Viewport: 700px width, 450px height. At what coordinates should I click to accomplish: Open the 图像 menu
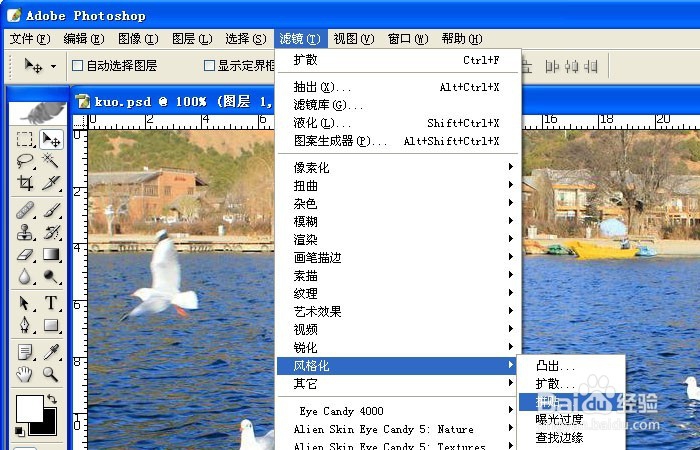click(138, 39)
